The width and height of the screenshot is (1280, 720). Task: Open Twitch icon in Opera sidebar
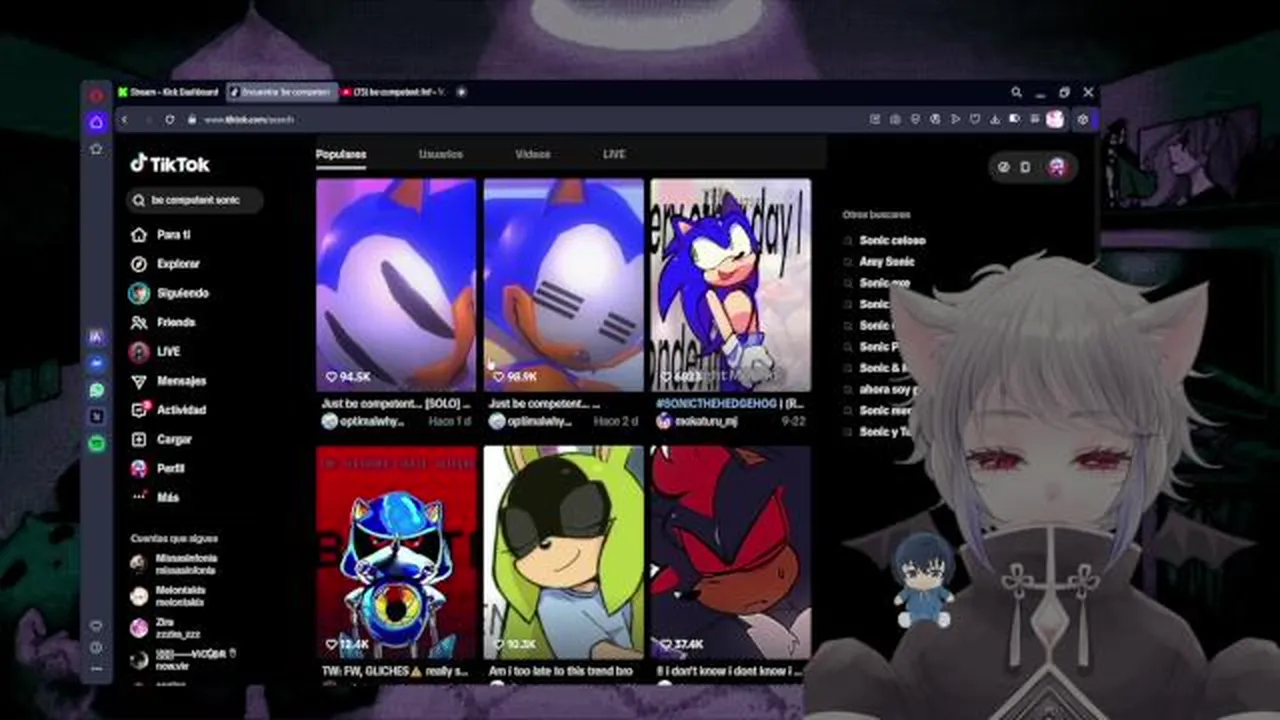click(96, 417)
